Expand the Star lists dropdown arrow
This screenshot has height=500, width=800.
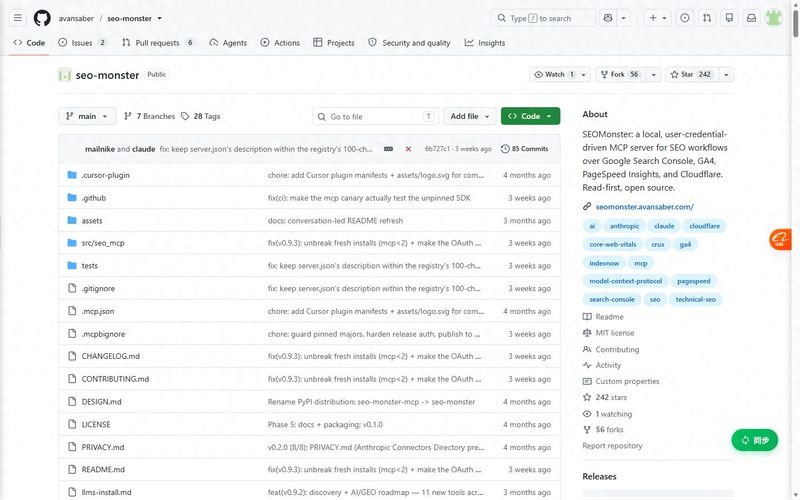[x=726, y=74]
